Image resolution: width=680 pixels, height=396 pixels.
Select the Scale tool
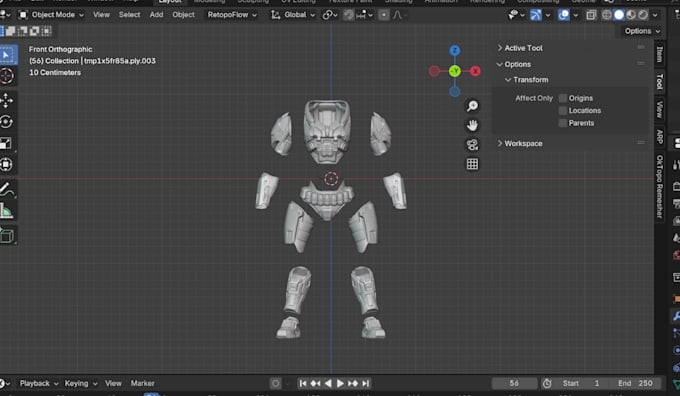(7, 143)
